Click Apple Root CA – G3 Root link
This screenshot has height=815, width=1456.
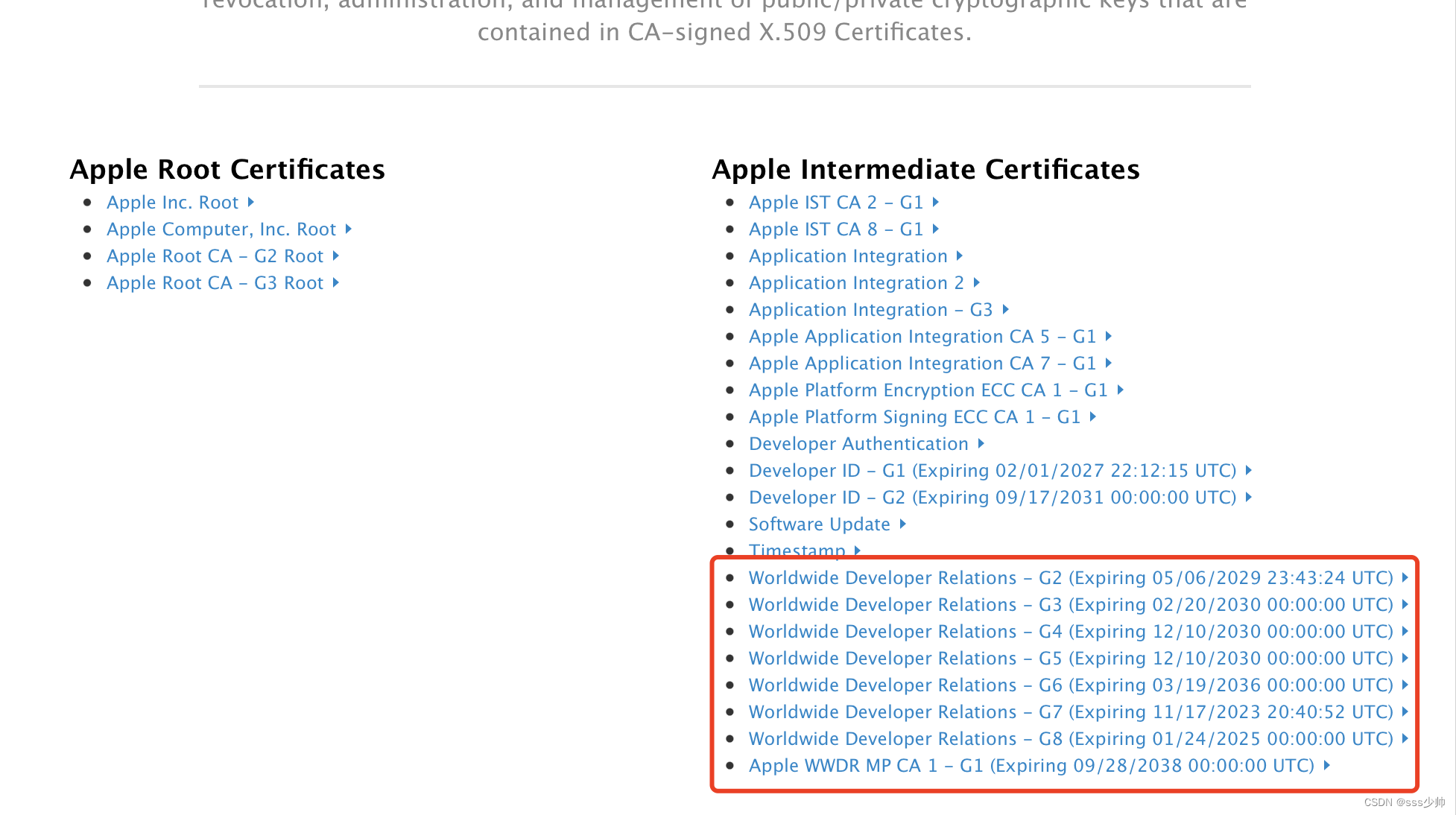215,283
